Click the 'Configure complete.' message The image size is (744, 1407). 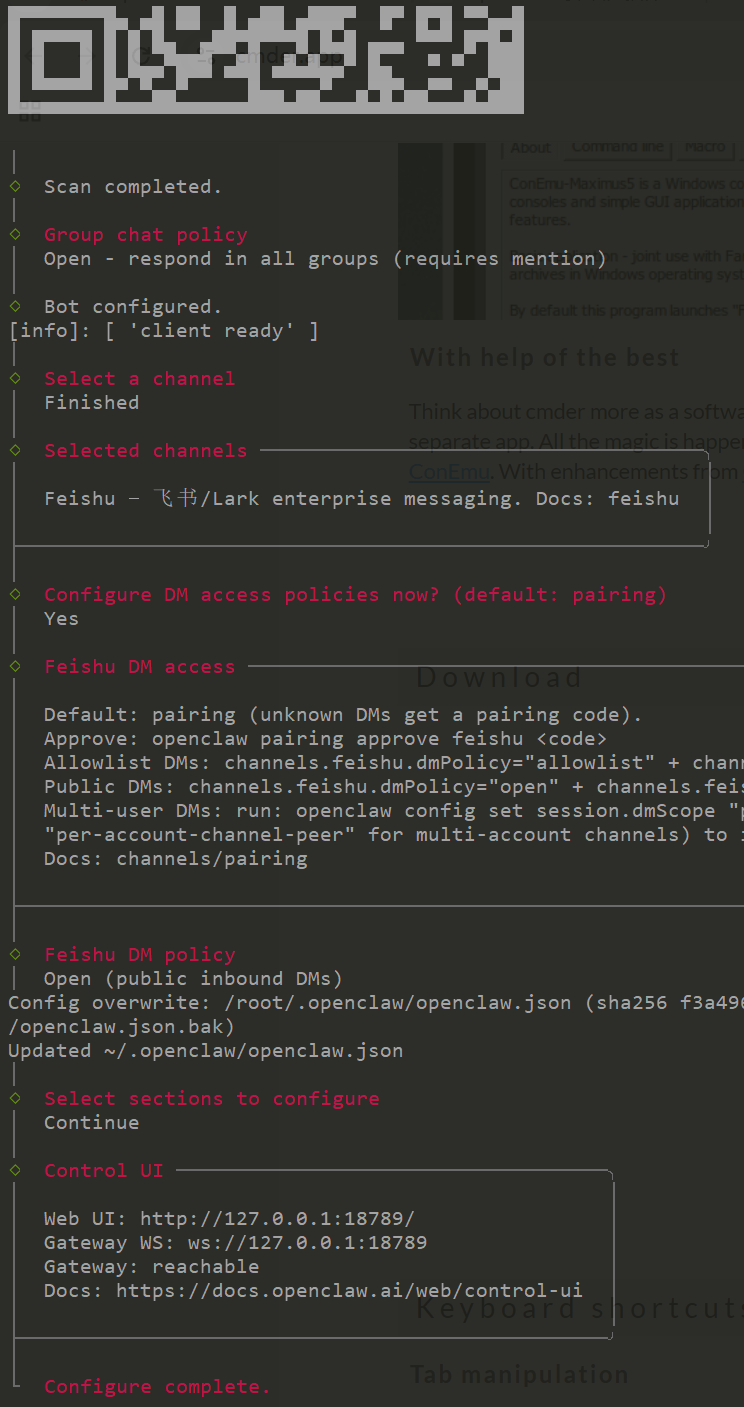157,1387
